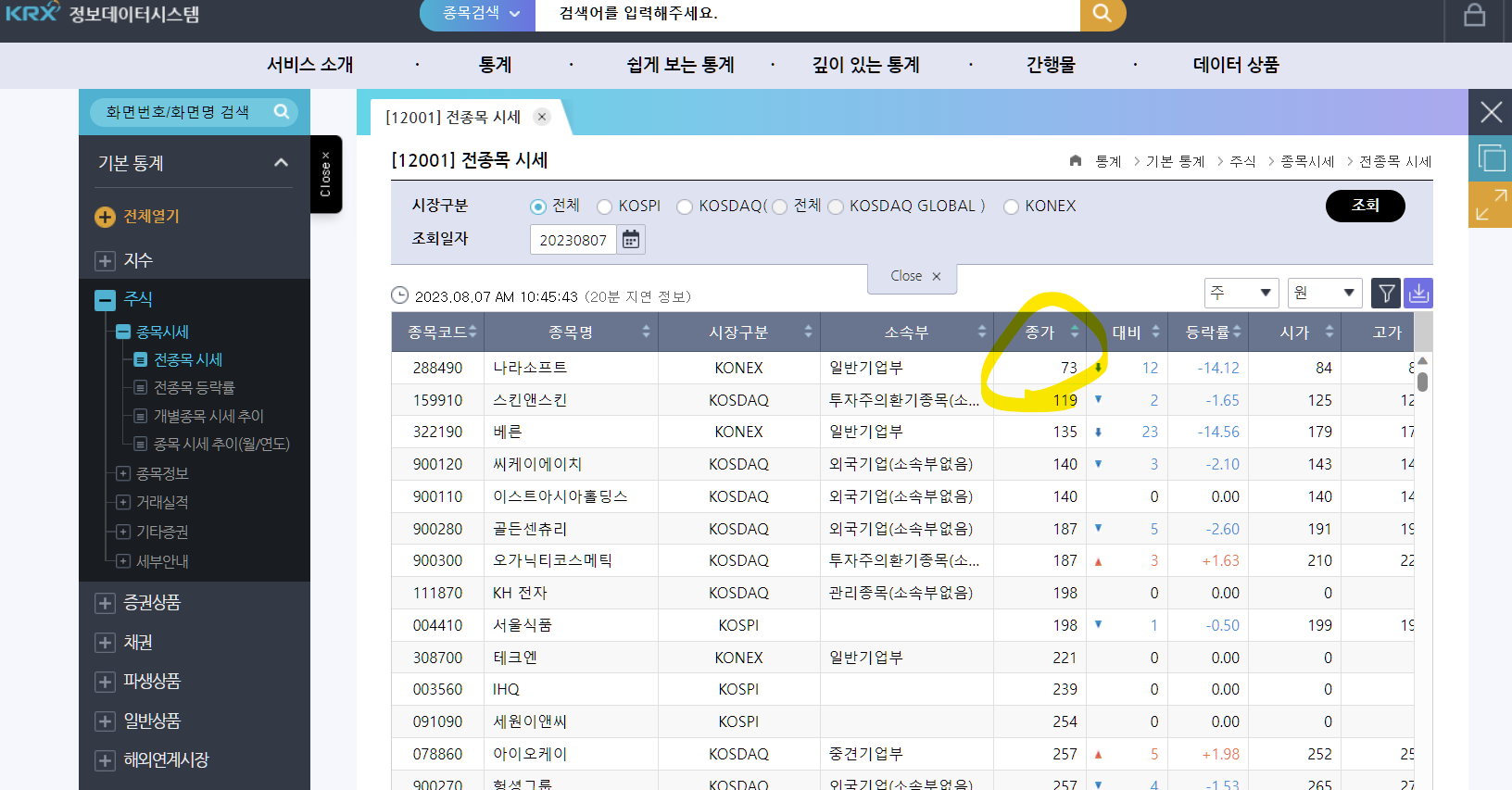The width and height of the screenshot is (1512, 790).
Task: Close all tabs with the X panel icon
Action: (x=1491, y=113)
